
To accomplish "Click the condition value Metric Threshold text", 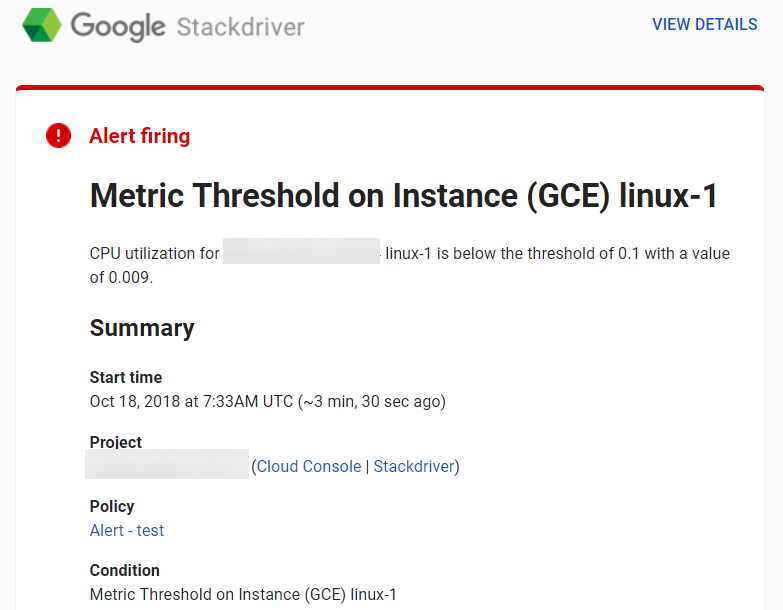I will click(x=243, y=595).
